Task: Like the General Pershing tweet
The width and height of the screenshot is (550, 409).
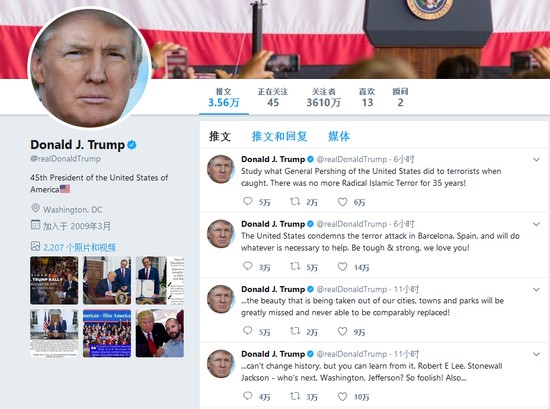Action: click(x=342, y=202)
